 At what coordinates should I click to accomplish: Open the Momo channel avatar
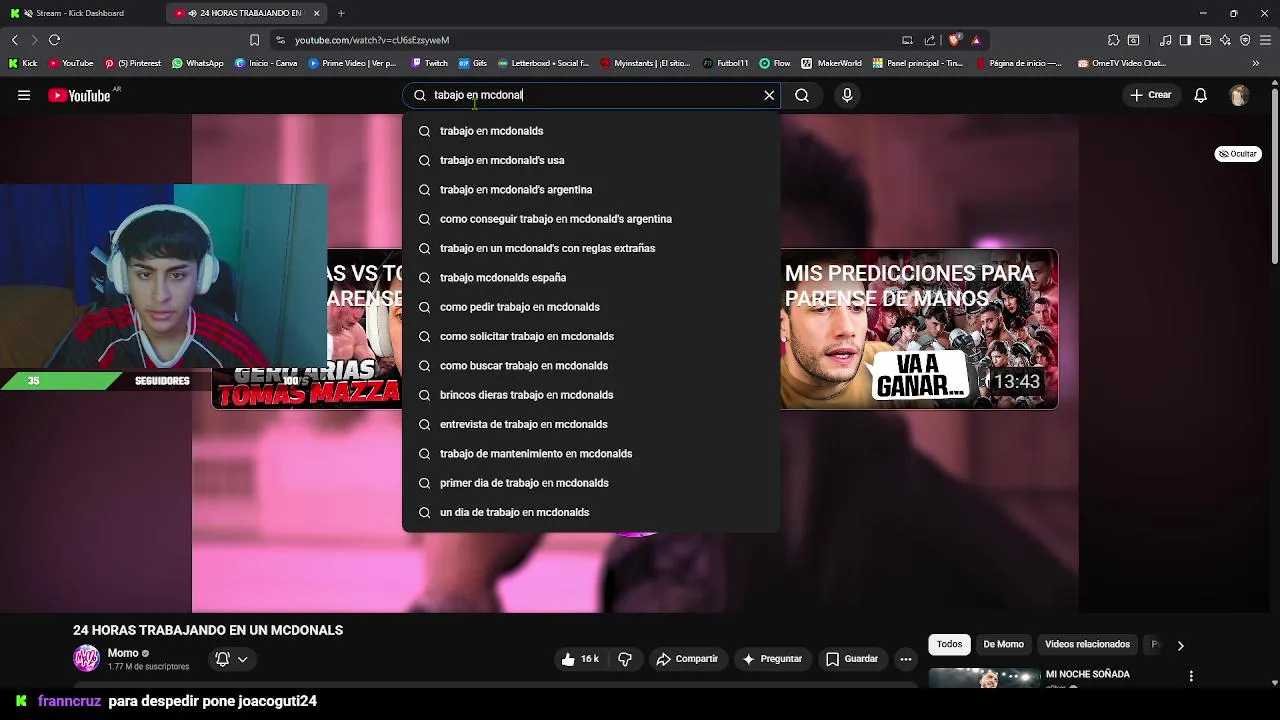point(87,659)
